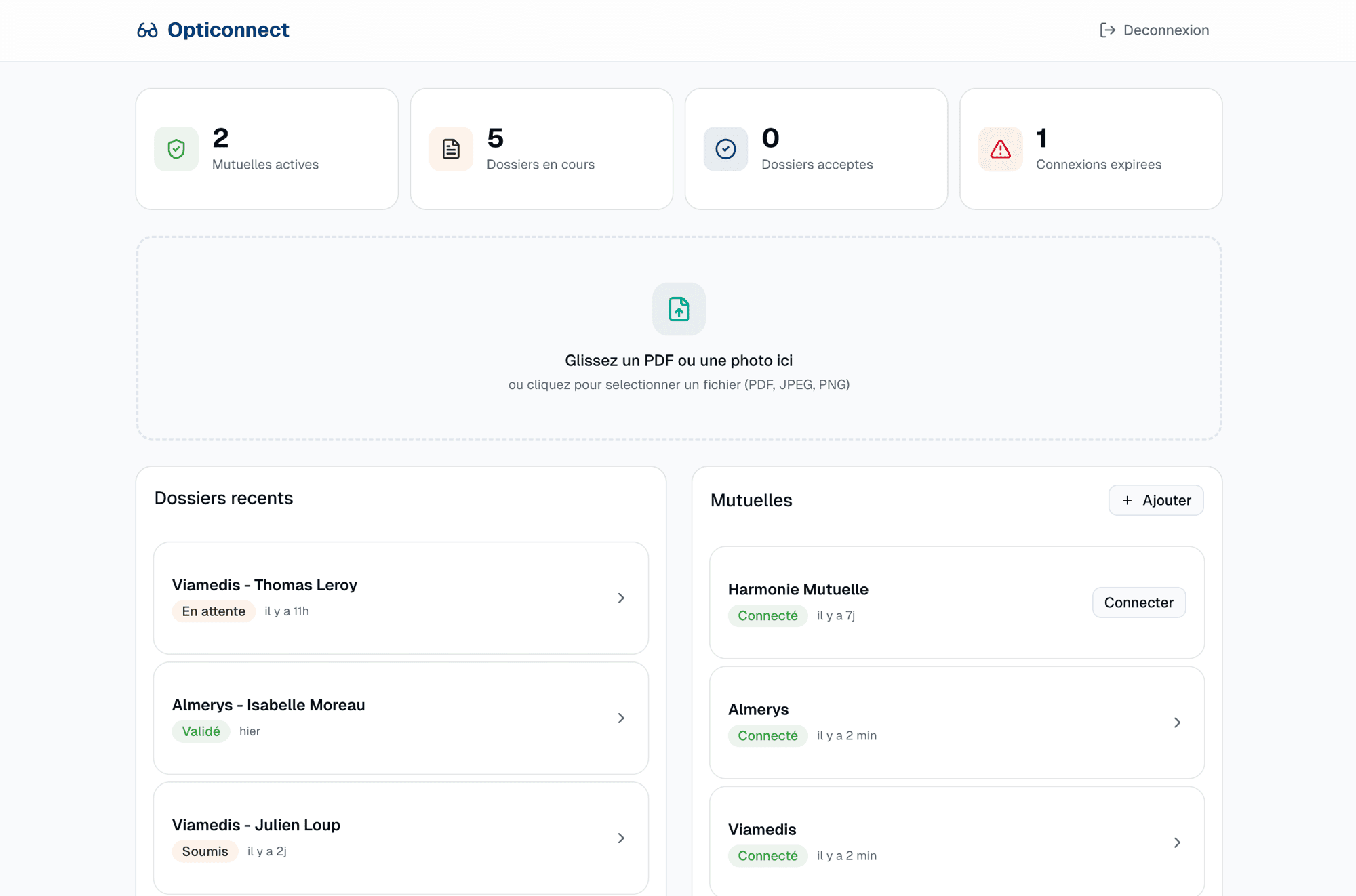The height and width of the screenshot is (896, 1356).
Task: Click the document icon next to Dossiers en cours
Action: click(450, 148)
